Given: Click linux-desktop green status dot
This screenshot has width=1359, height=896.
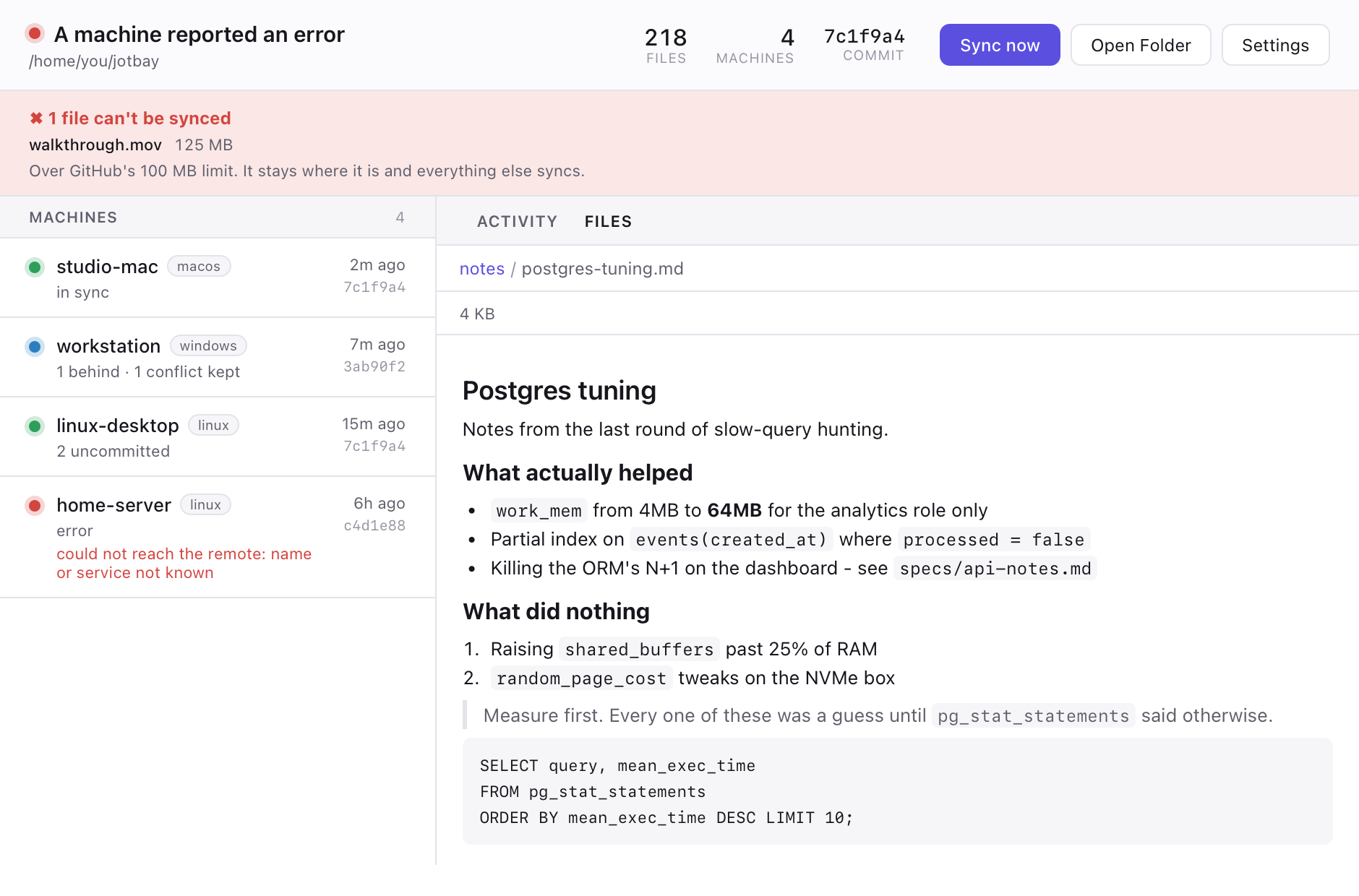Looking at the screenshot, I should (x=35, y=426).
